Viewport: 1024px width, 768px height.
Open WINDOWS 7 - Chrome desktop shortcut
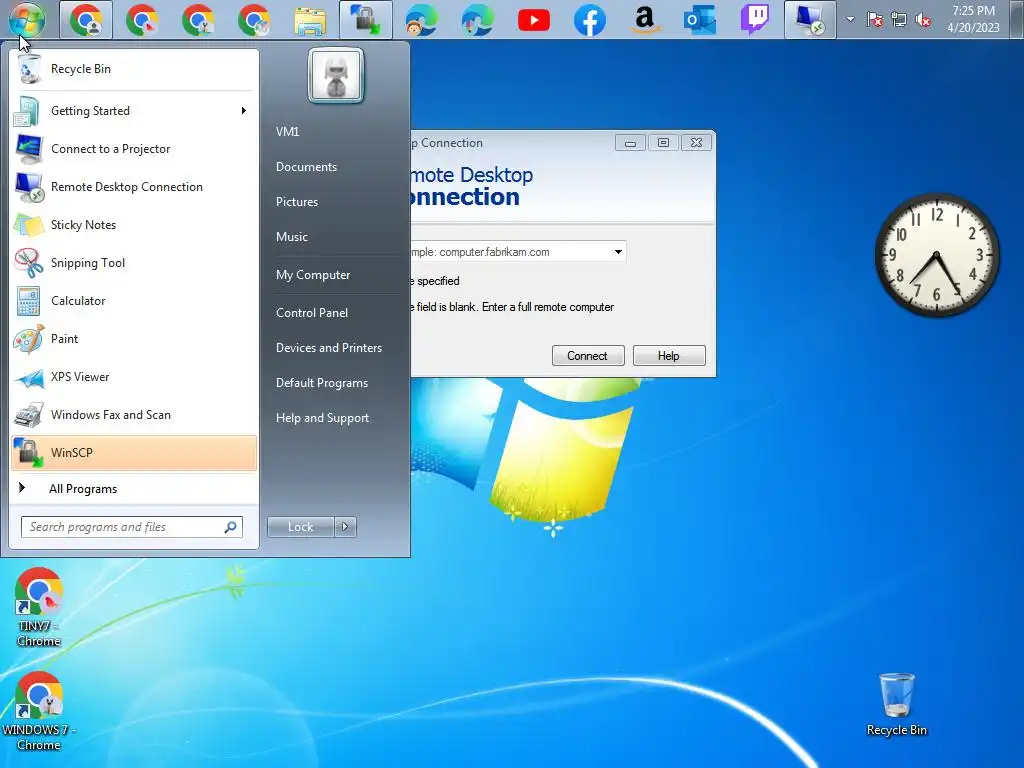[39, 711]
